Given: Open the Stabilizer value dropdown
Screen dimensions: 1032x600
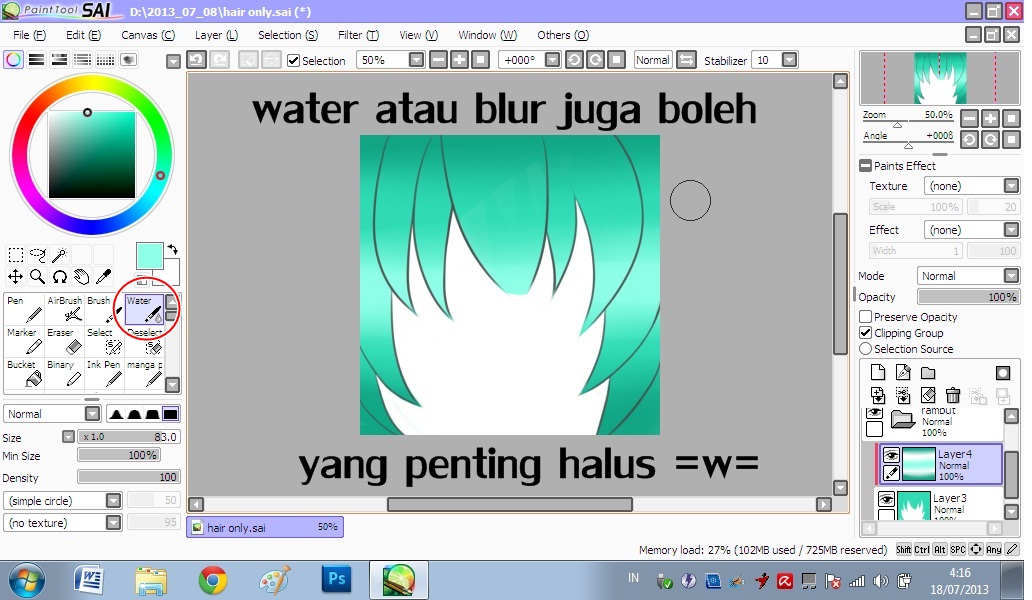Looking at the screenshot, I should coord(789,60).
